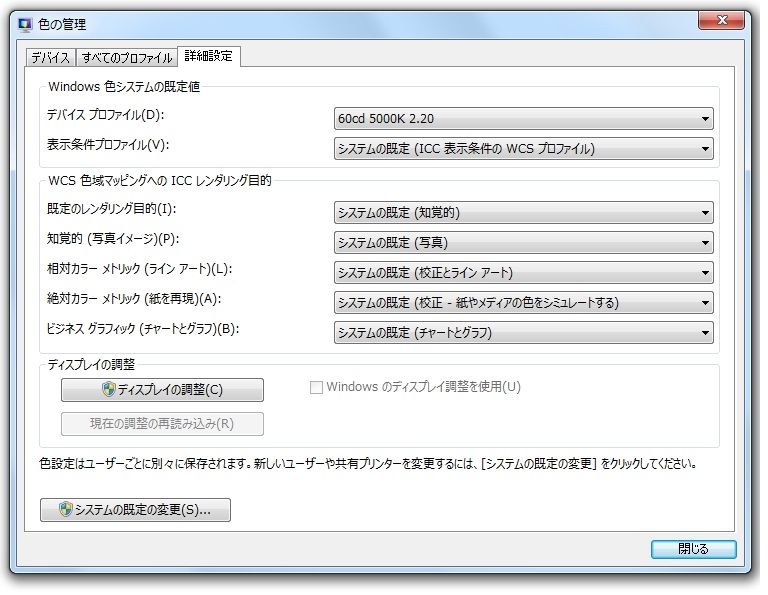Click the 表示条件プロファイル(V): label
The height and width of the screenshot is (595, 768).
tap(108, 145)
